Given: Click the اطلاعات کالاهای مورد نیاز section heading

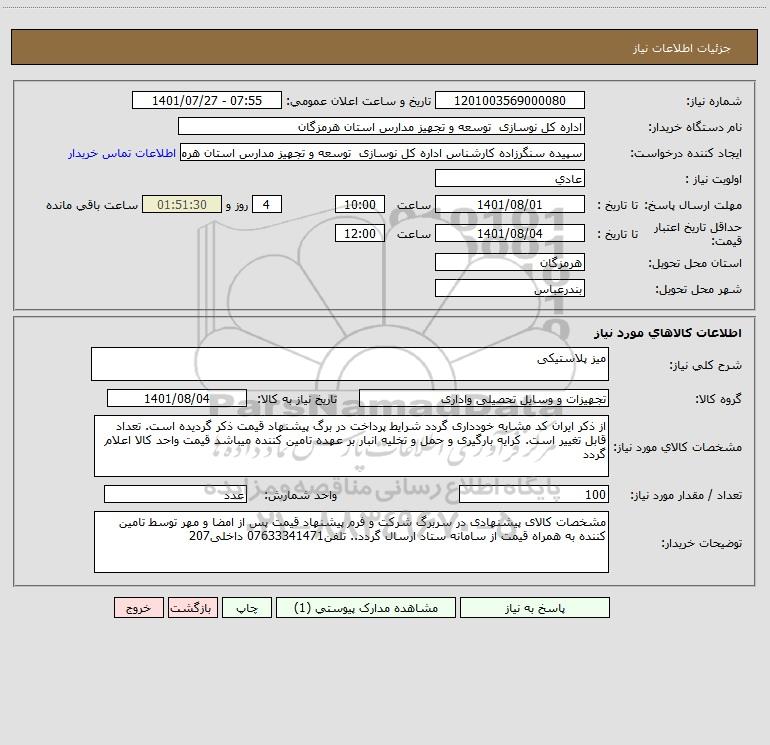Looking at the screenshot, I should 668,333.
